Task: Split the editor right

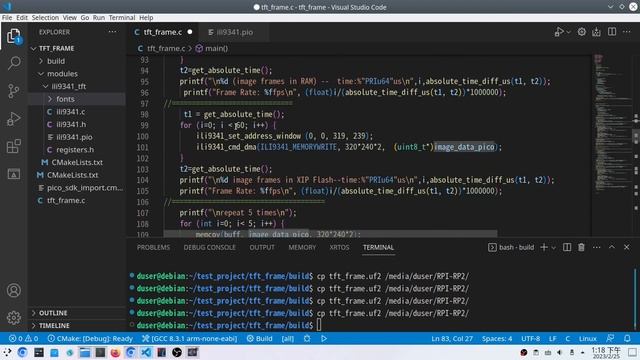Action: 612,32
